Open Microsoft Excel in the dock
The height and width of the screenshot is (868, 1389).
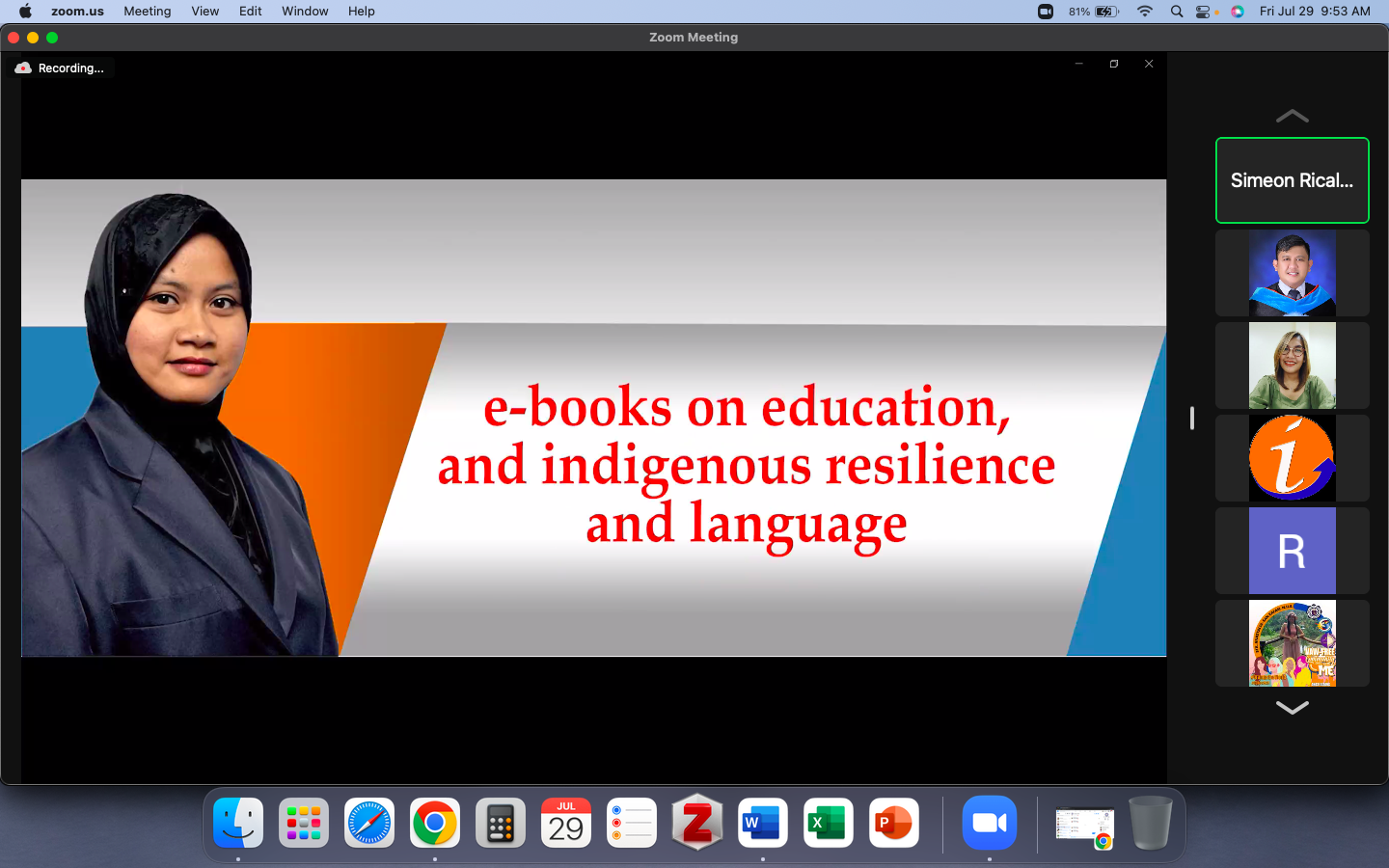tap(828, 823)
